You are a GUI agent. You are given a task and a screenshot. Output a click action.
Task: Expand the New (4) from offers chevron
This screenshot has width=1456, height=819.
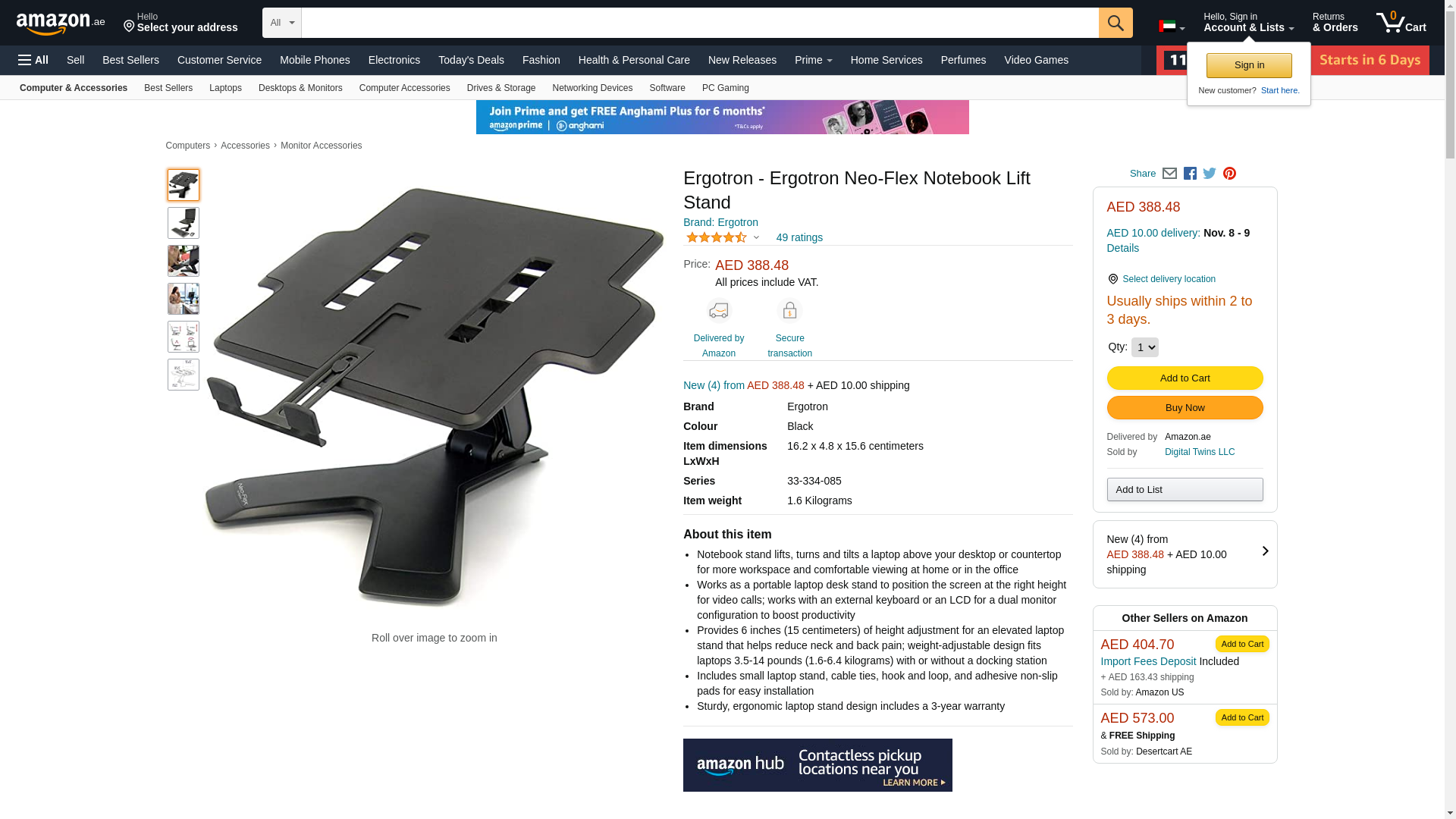click(1265, 551)
